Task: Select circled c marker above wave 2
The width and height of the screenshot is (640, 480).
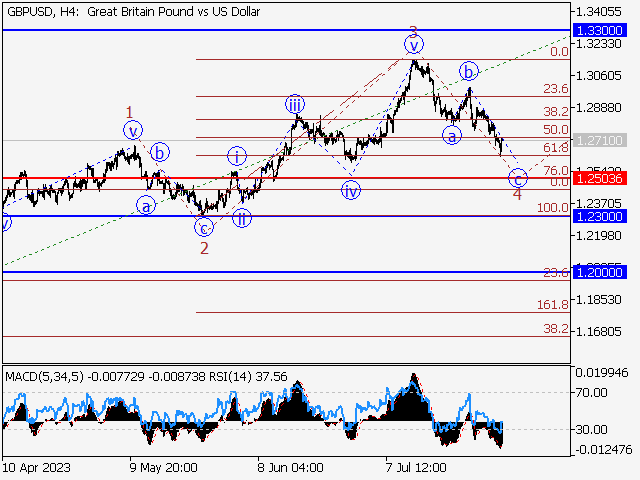Action: click(x=204, y=228)
